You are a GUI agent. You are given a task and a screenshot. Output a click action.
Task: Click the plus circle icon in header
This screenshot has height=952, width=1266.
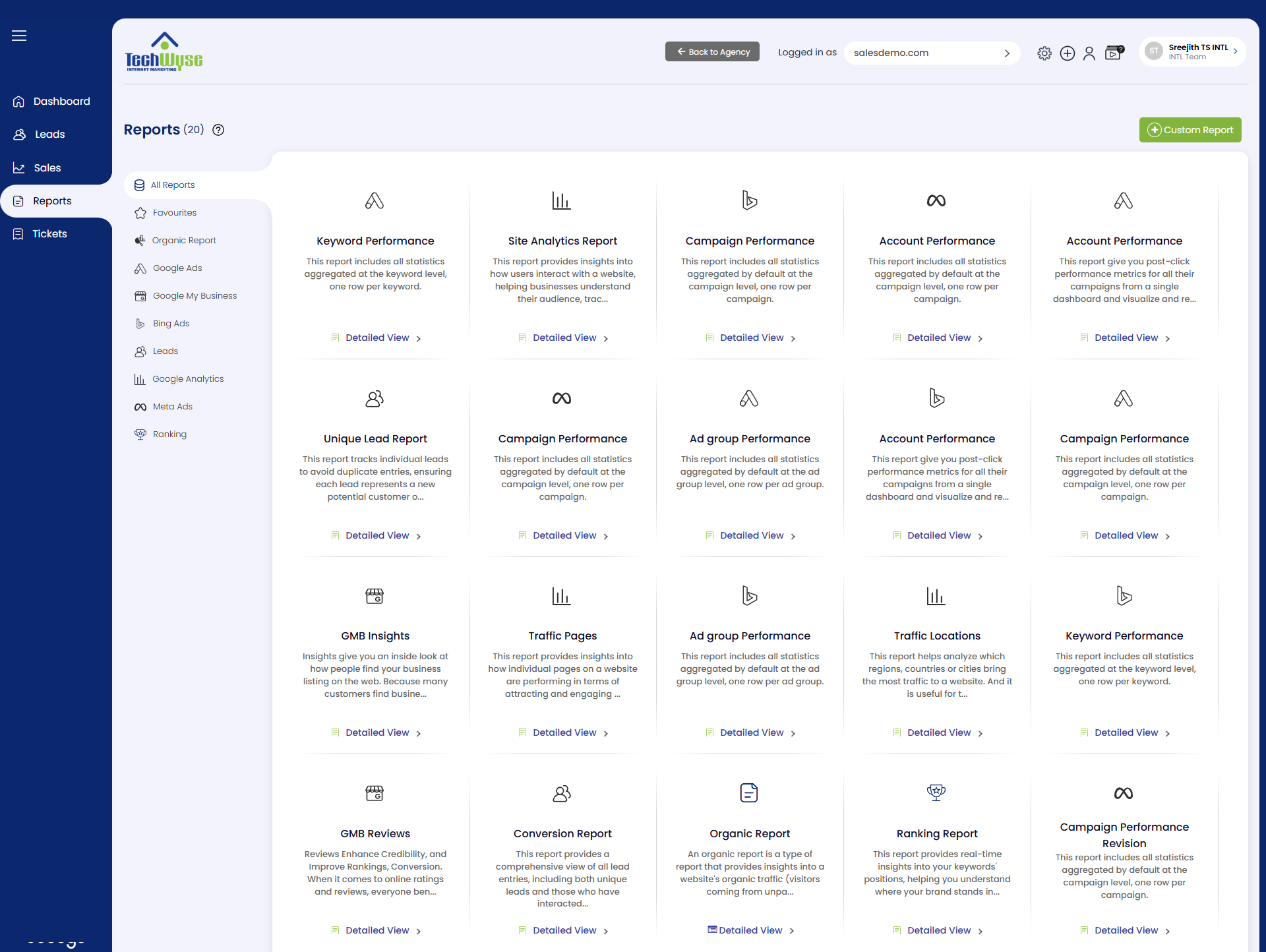tap(1068, 53)
